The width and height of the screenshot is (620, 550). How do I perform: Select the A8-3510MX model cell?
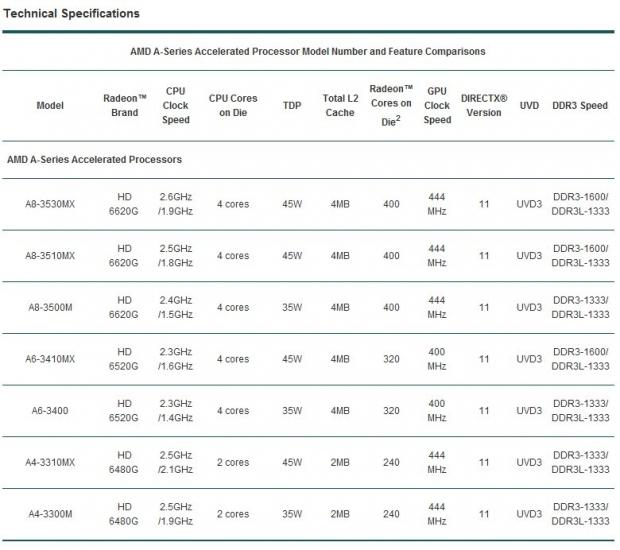(50, 256)
